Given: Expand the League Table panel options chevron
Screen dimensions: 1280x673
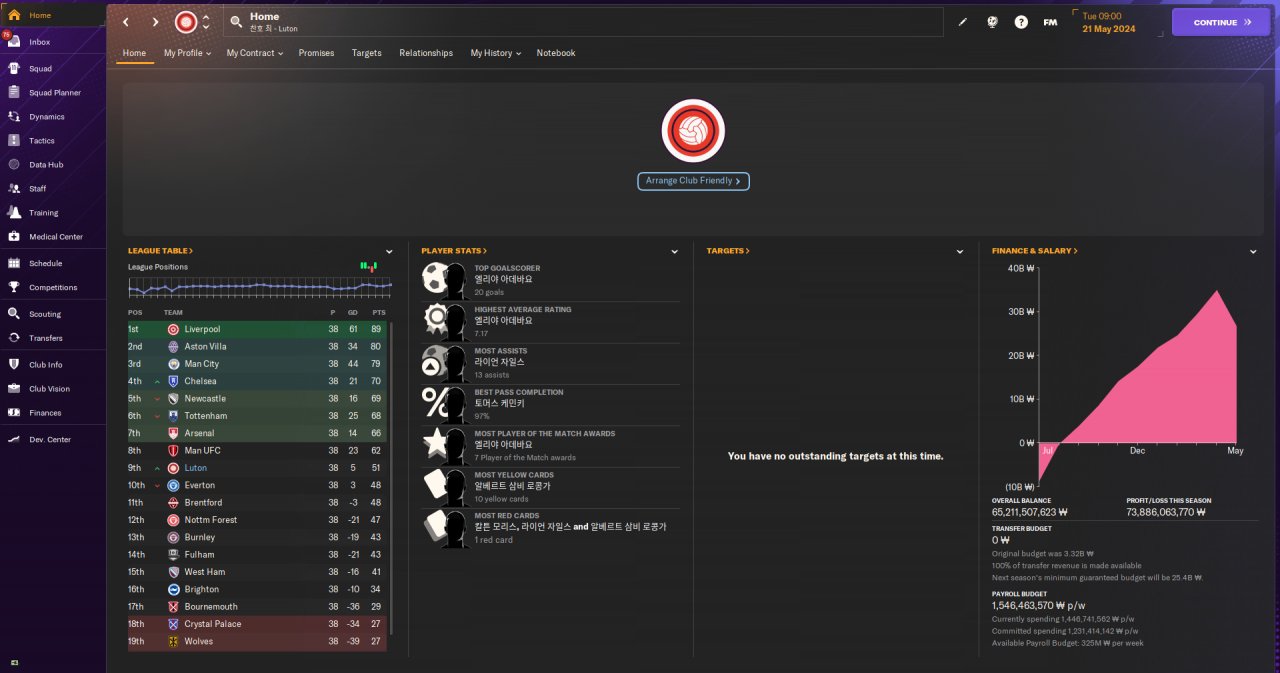Looking at the screenshot, I should point(389,252).
